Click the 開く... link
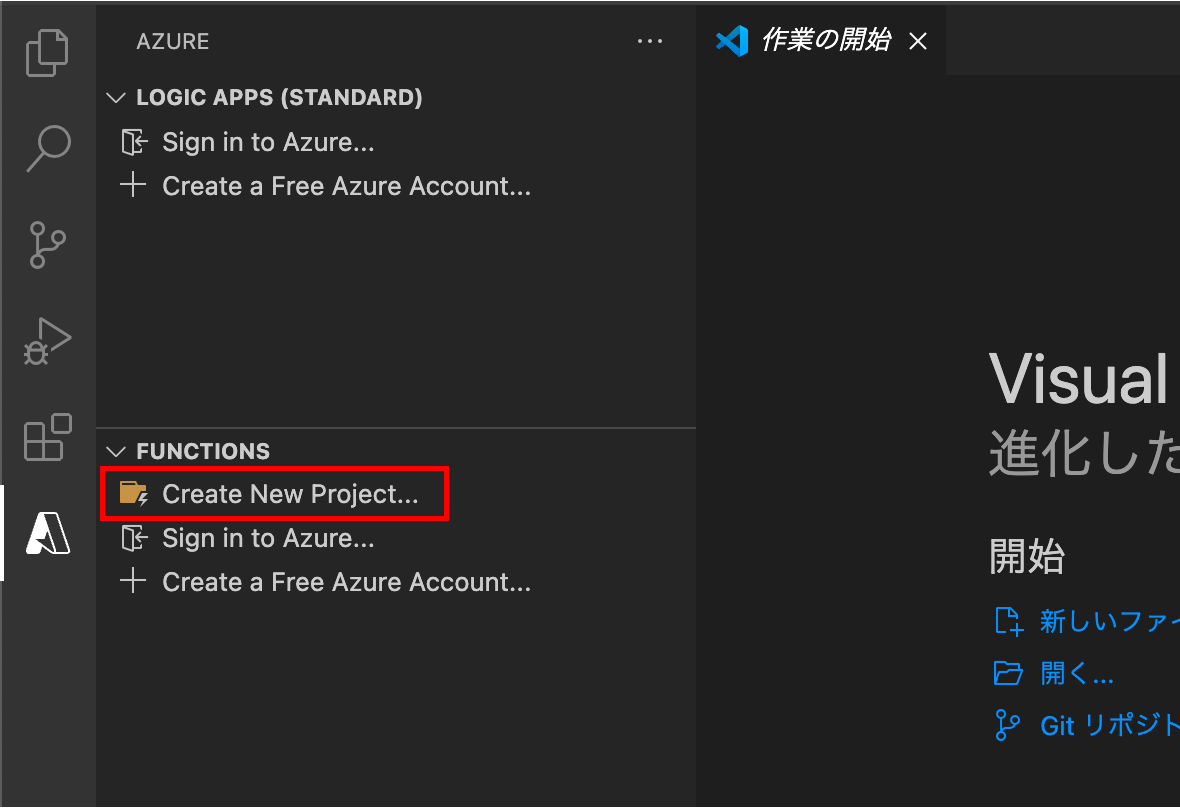 (1076, 673)
